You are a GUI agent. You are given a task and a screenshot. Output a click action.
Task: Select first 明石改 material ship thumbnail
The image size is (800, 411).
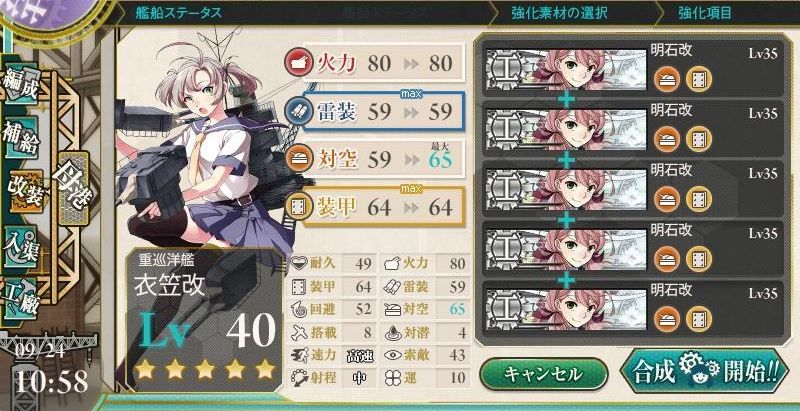(x=566, y=69)
